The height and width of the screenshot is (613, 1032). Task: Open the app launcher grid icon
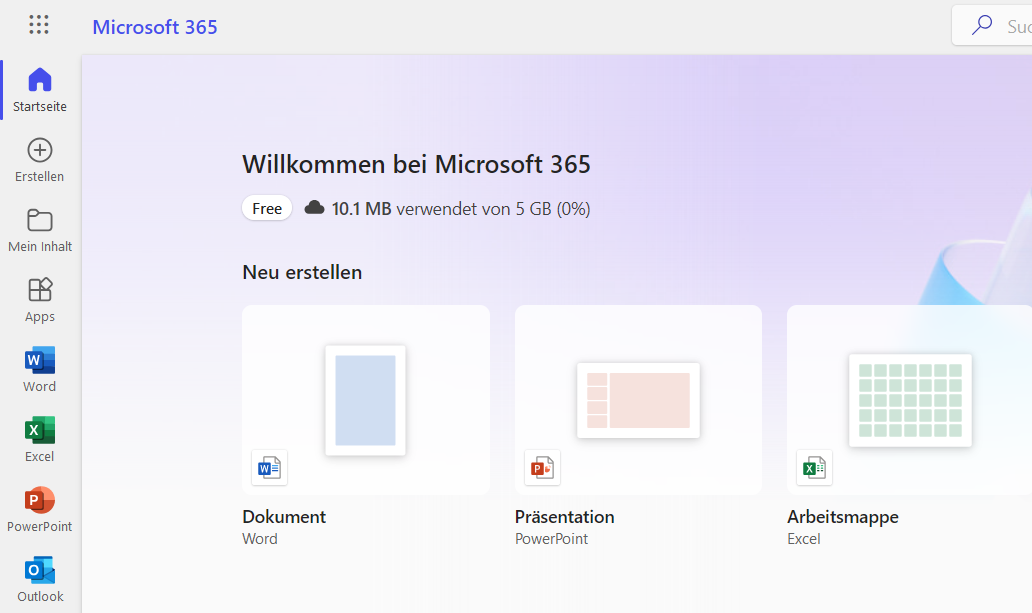[x=39, y=25]
